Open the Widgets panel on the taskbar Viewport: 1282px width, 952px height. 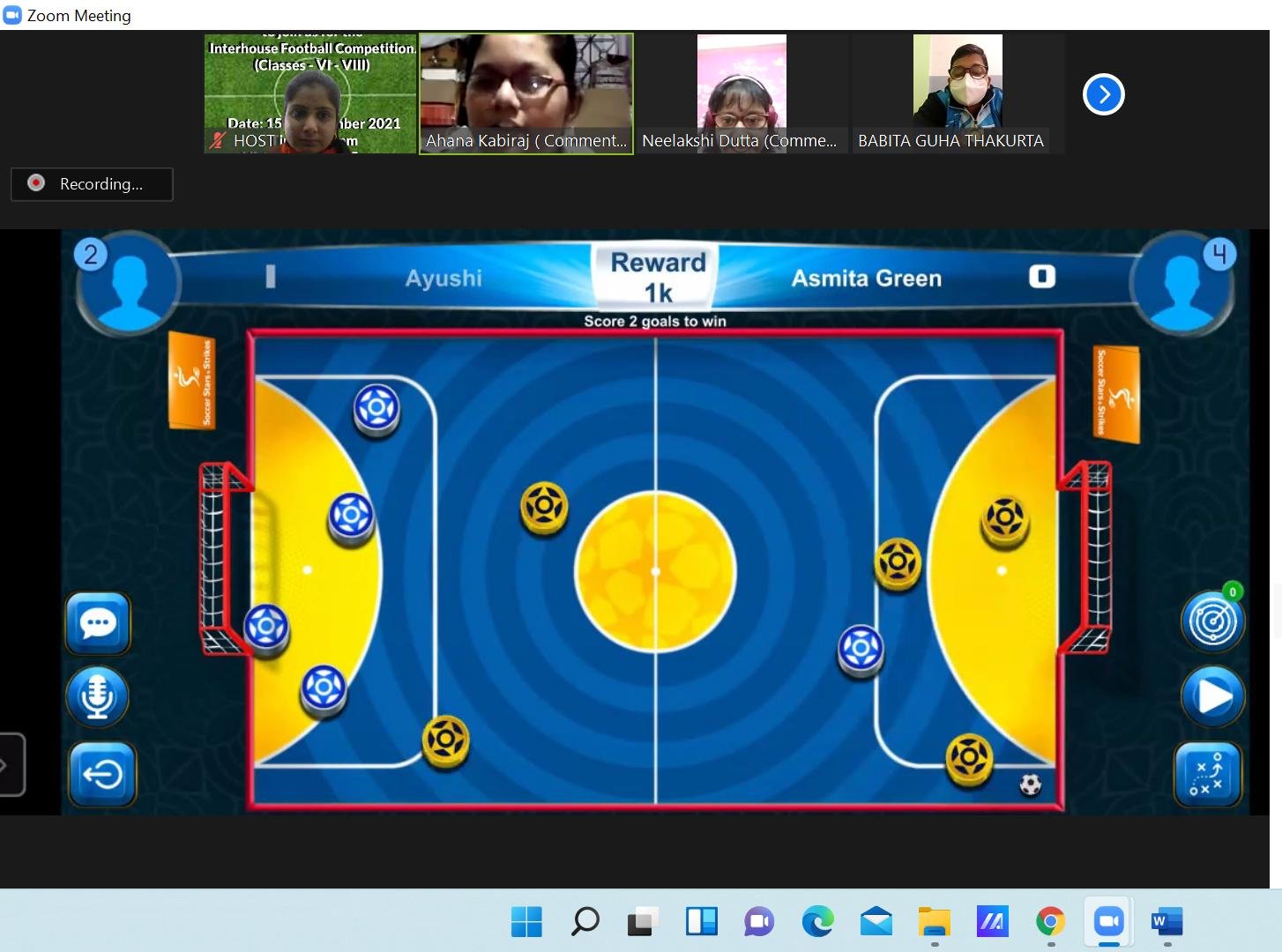click(702, 922)
